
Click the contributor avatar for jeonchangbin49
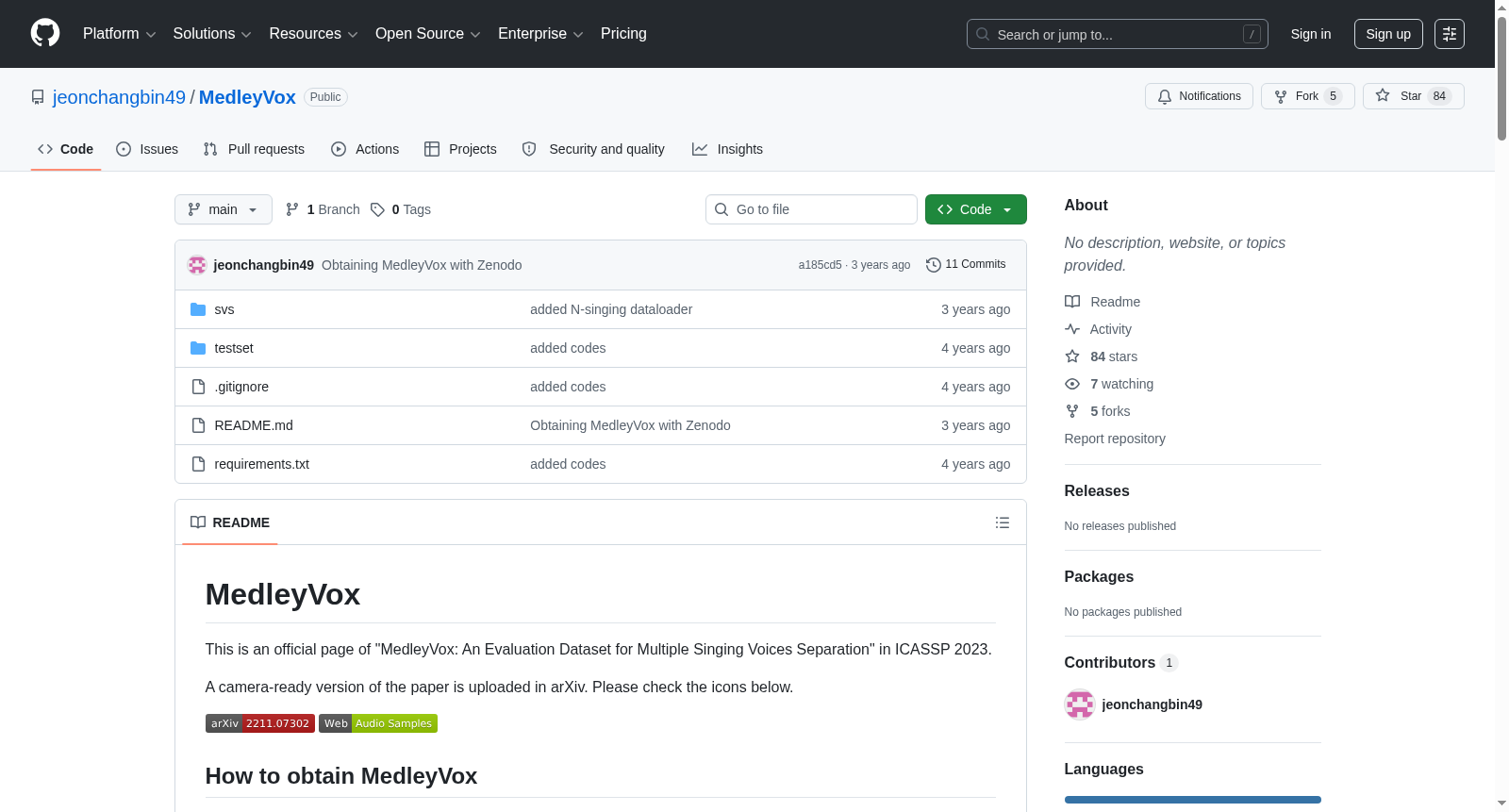(1080, 704)
